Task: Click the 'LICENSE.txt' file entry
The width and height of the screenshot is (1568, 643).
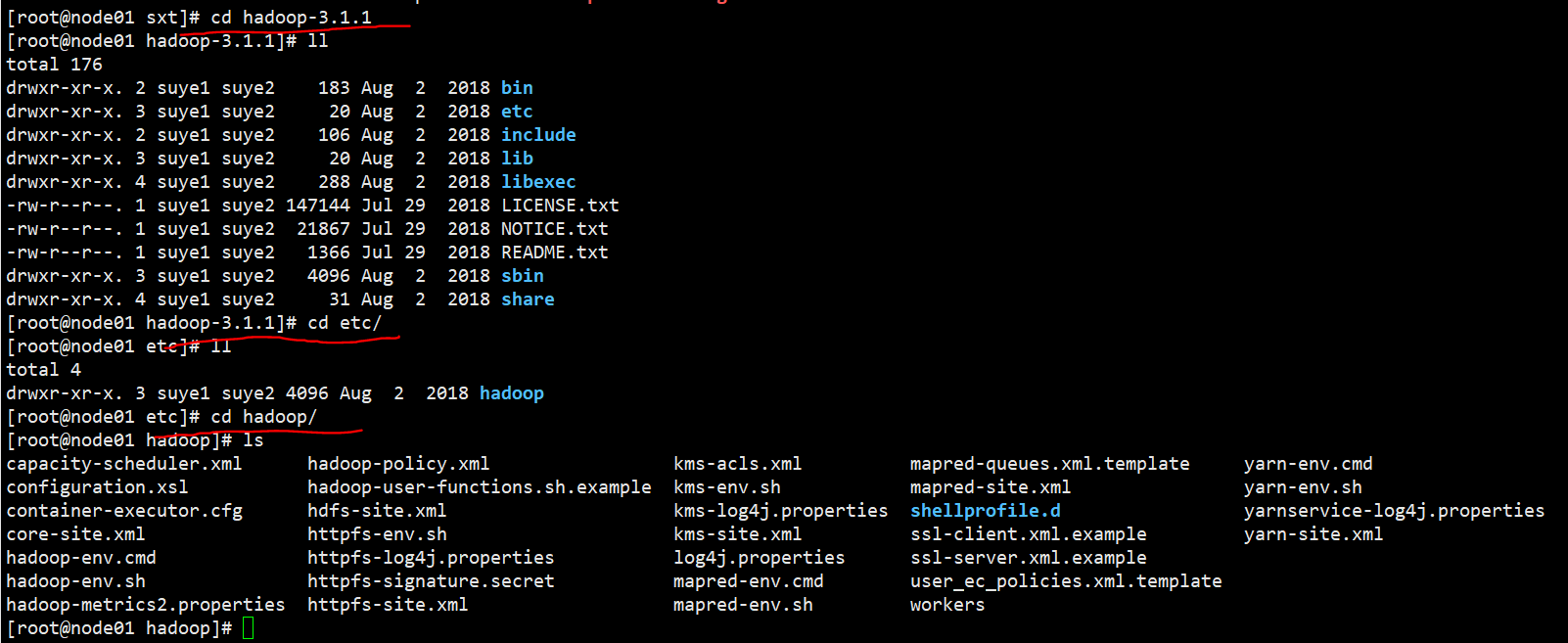Action: (560, 206)
